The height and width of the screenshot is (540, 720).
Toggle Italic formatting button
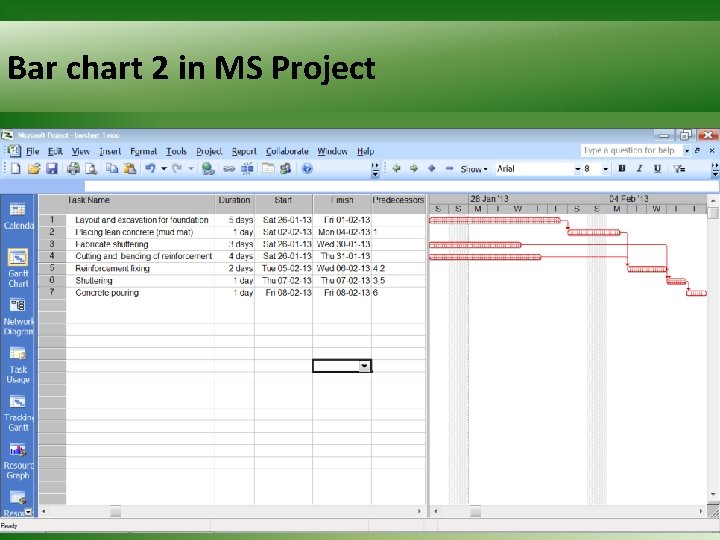click(639, 169)
